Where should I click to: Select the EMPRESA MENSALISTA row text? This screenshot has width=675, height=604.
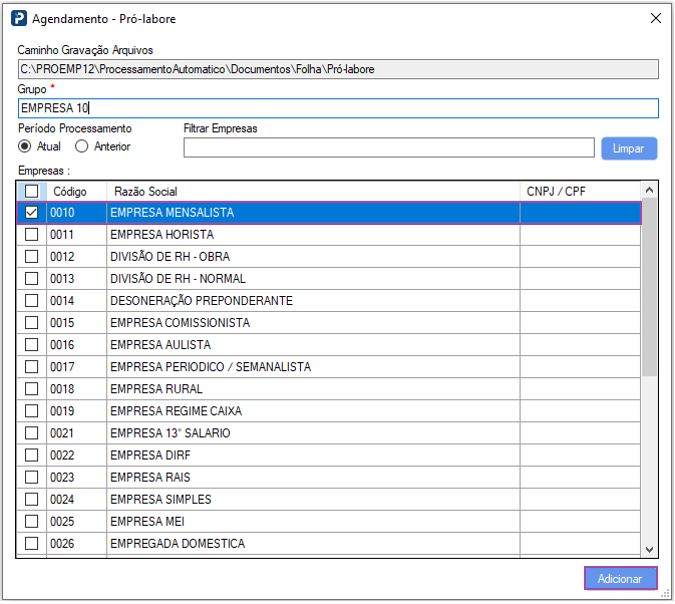point(172,212)
